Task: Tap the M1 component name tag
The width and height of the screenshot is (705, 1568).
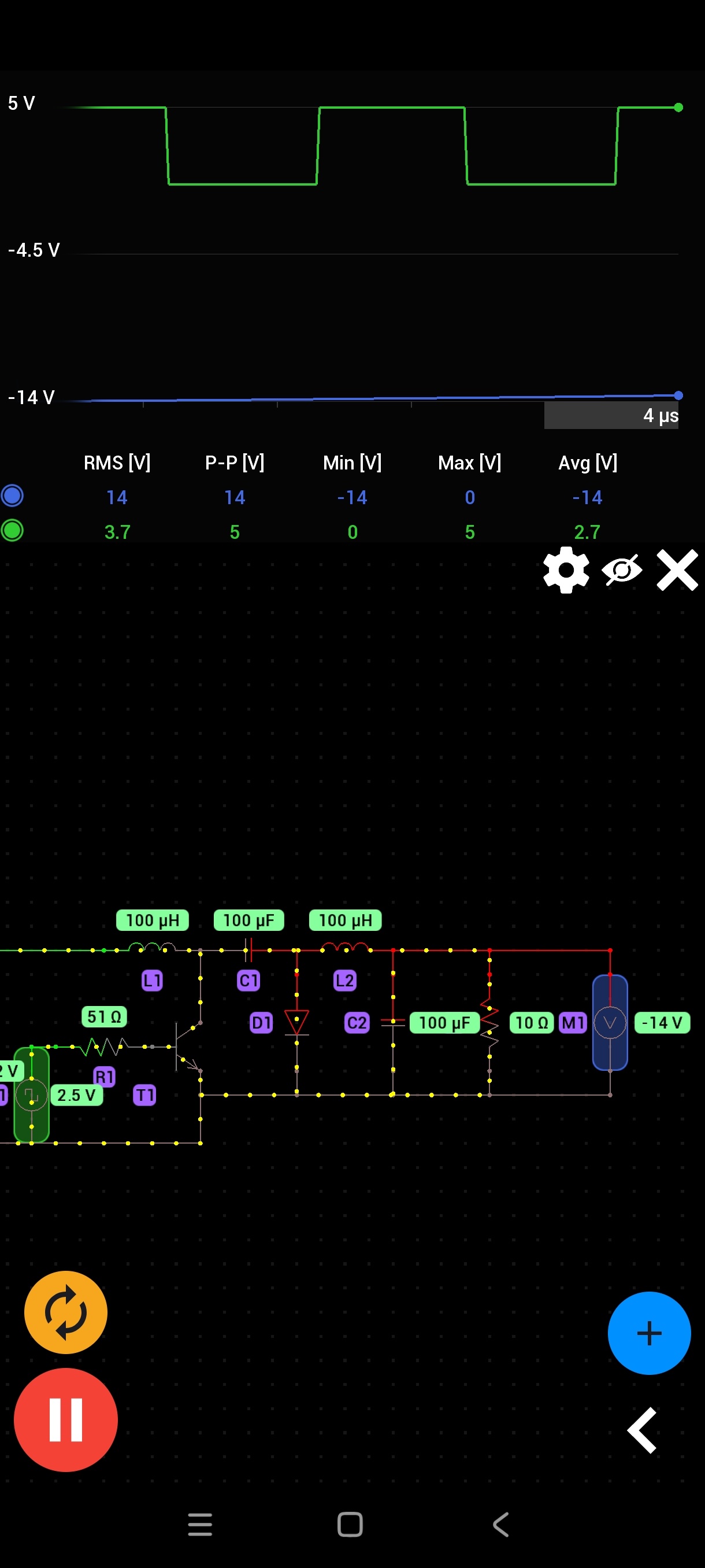Action: click(x=573, y=1022)
